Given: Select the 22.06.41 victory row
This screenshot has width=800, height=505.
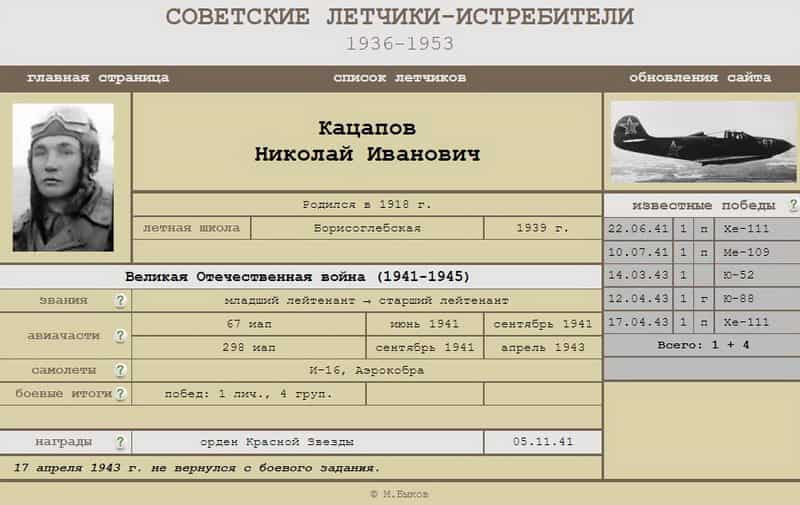Looking at the screenshot, I should click(700, 230).
